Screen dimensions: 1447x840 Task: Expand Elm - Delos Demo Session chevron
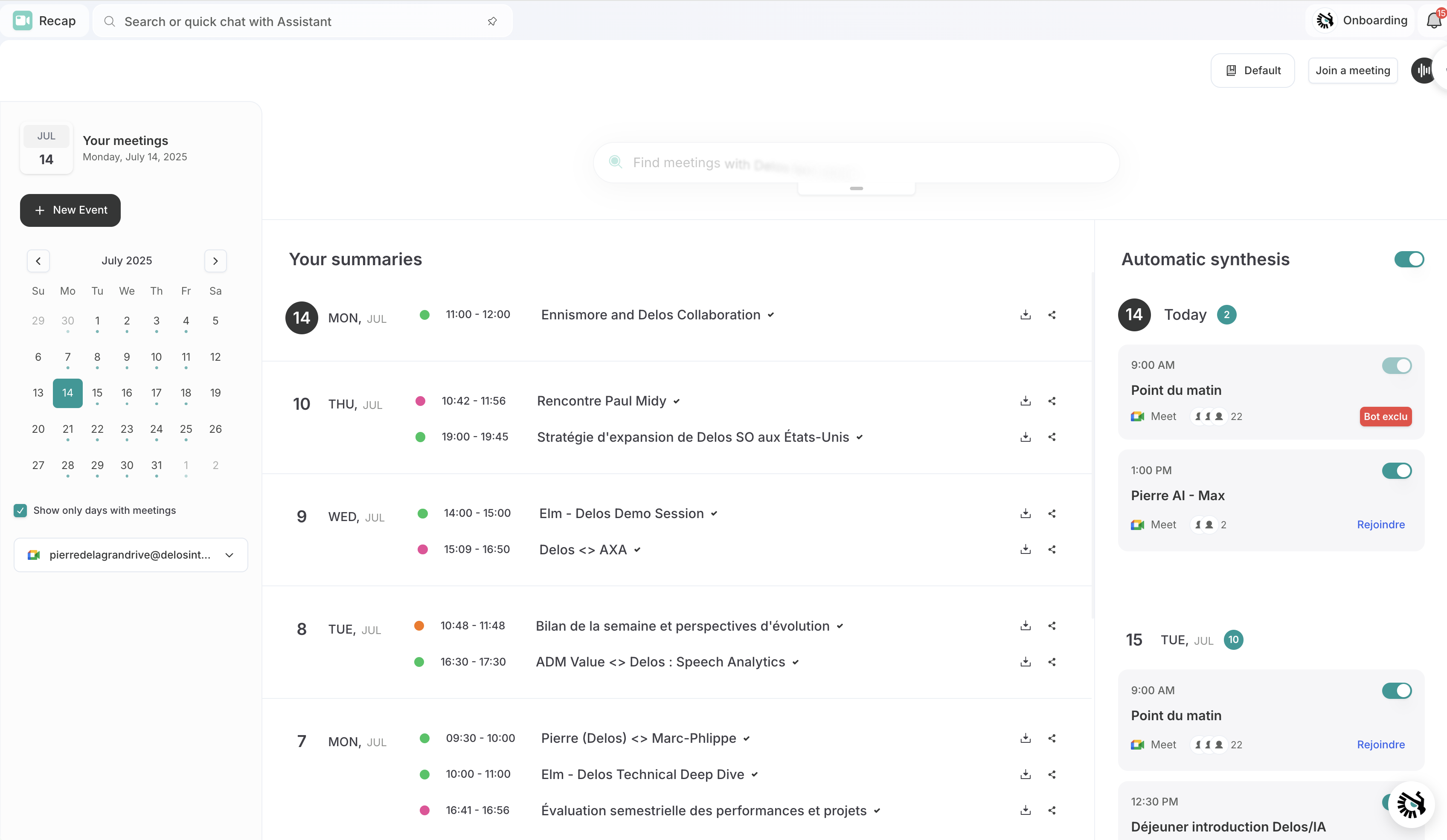click(x=714, y=513)
